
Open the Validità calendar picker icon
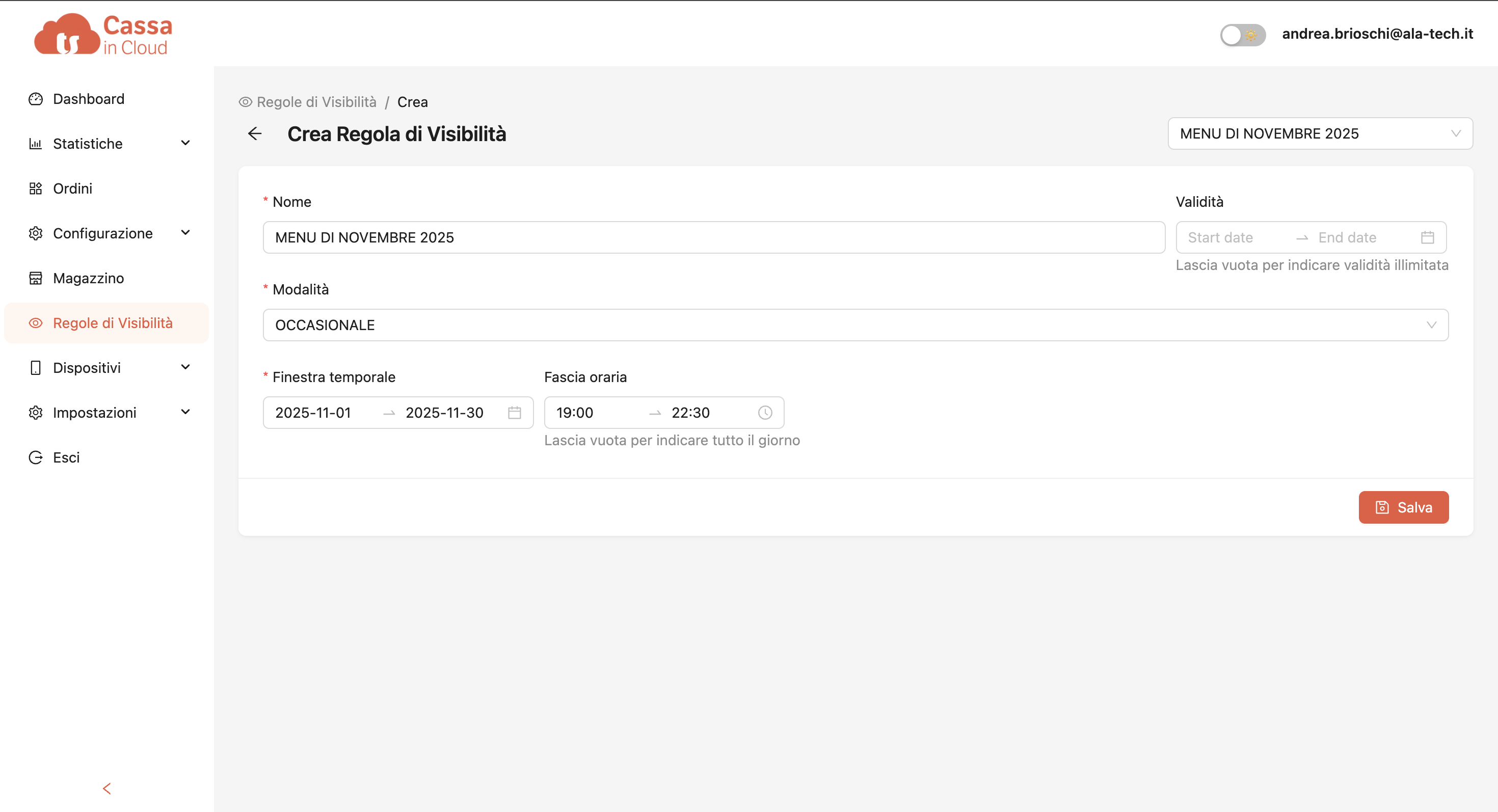(x=1427, y=237)
